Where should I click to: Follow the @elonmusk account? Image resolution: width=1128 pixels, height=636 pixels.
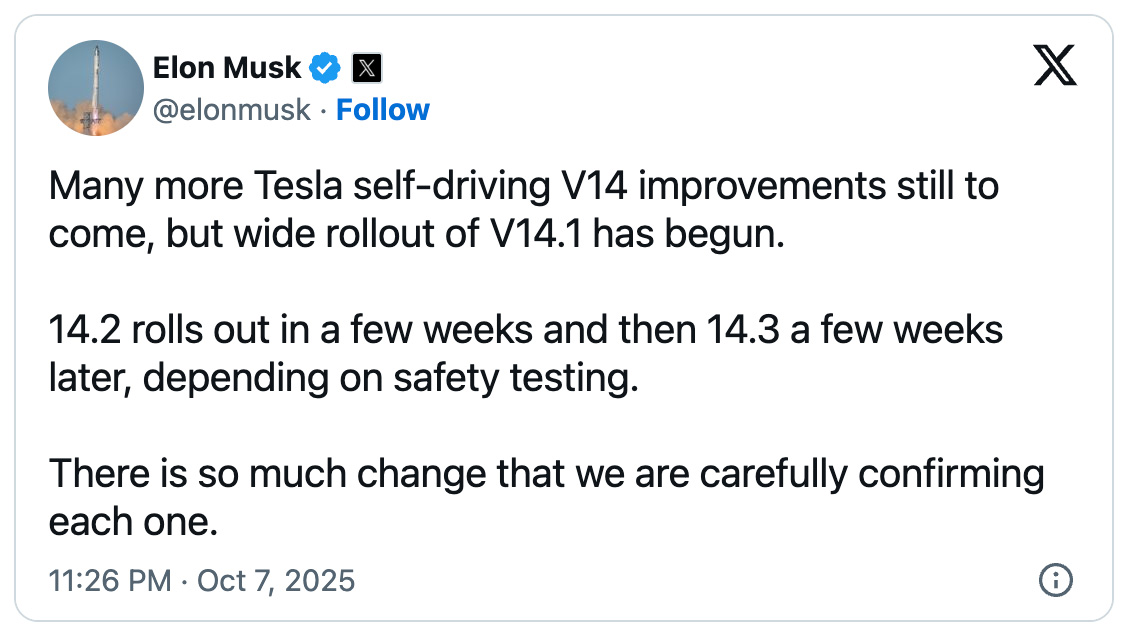pyautogui.click(x=383, y=109)
